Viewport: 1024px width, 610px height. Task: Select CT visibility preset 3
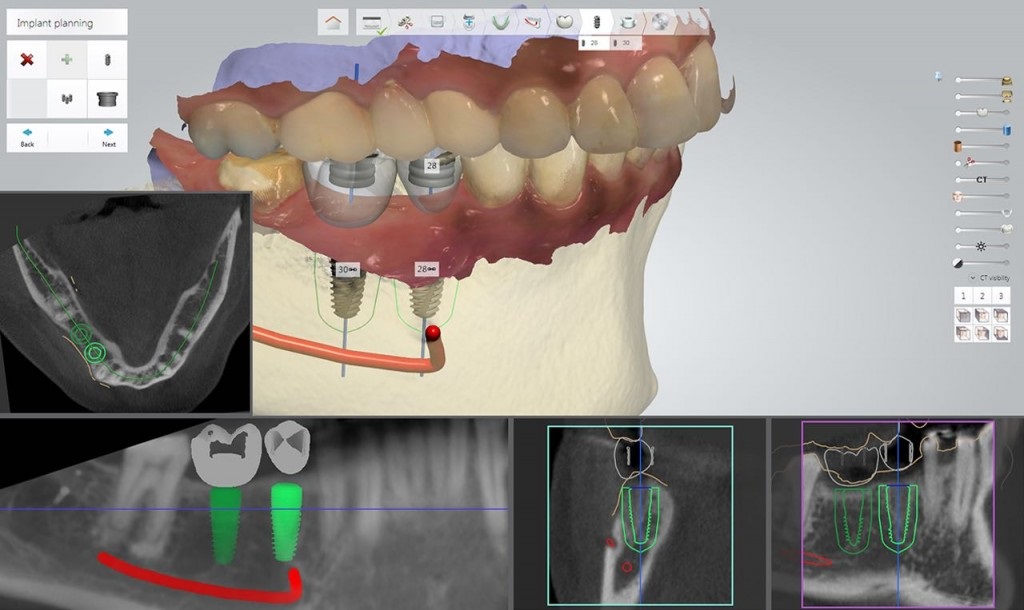(1000, 296)
